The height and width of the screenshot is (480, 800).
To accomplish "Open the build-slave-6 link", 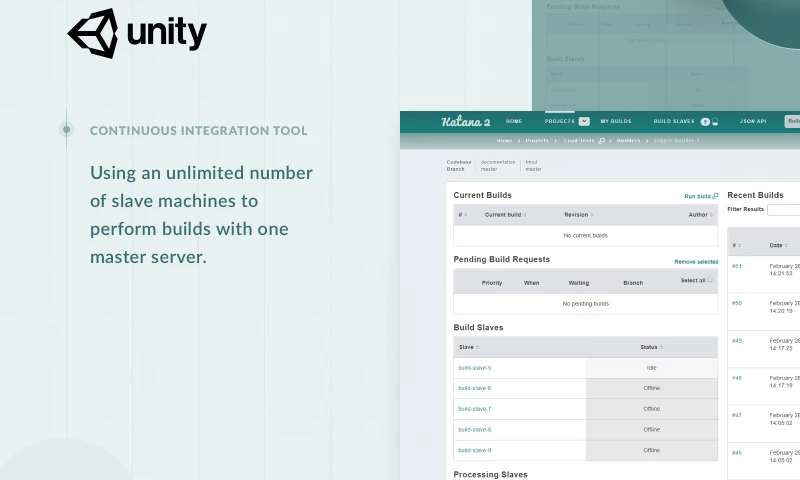I will tap(474, 388).
